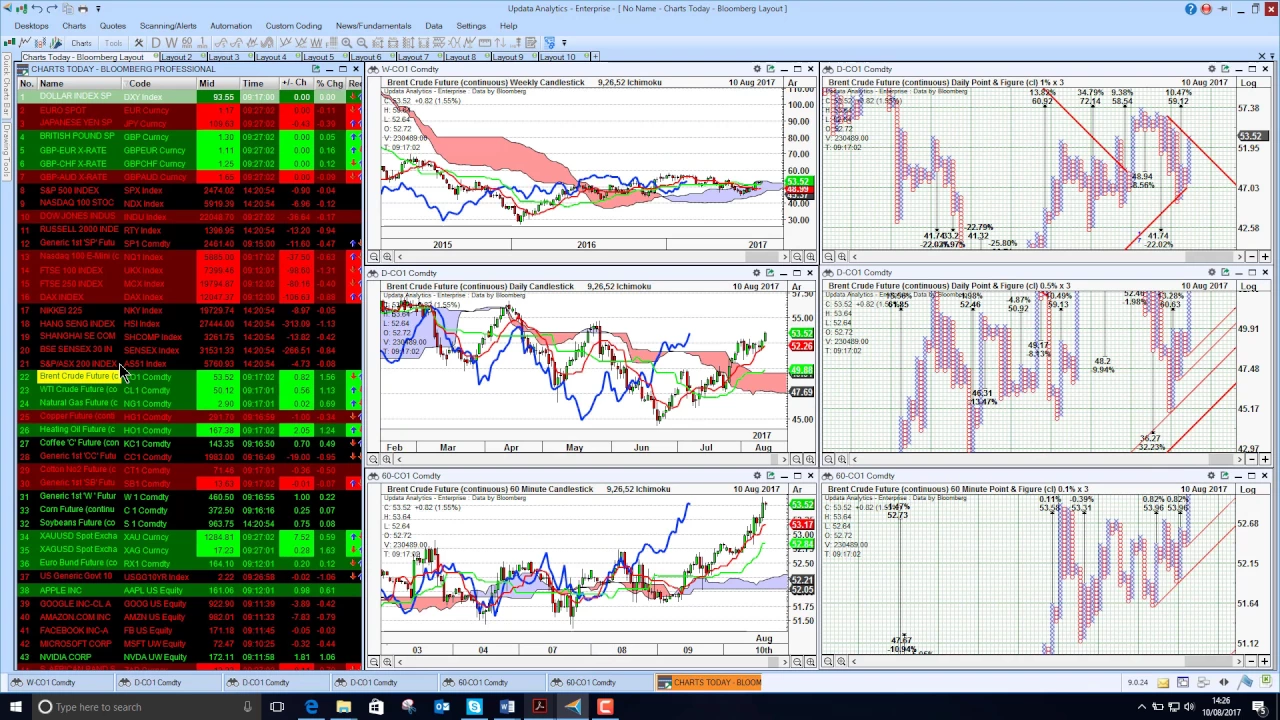Screen dimensions: 1280x720
Task: Expand the Drawing Tools side panel tab
Action: click(6, 150)
